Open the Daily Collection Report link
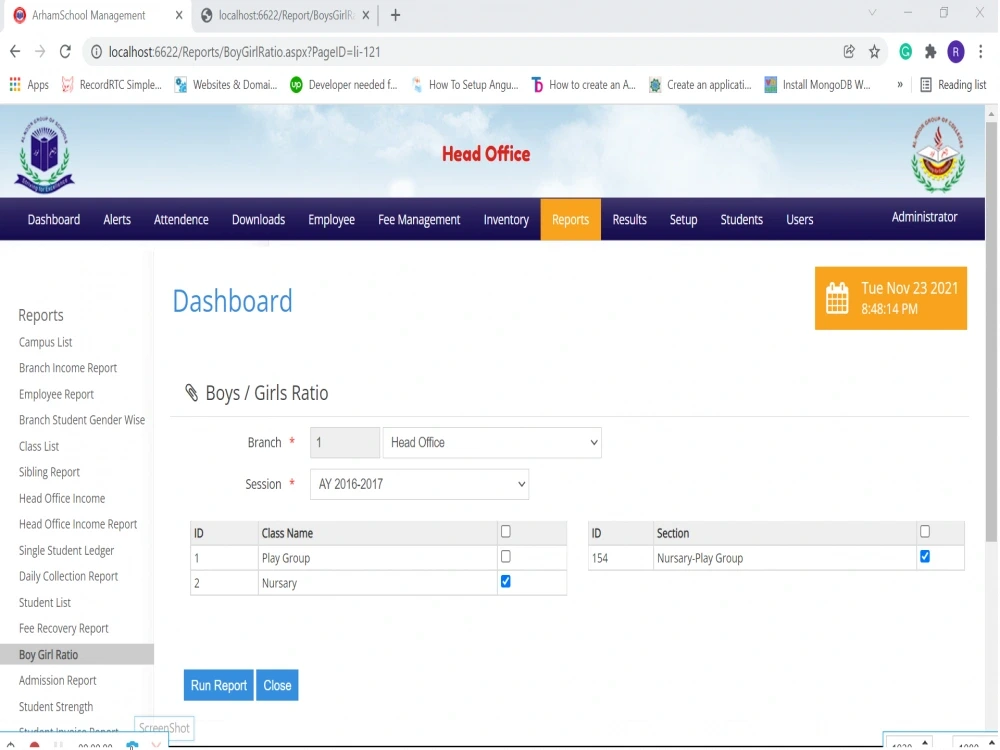Image resolution: width=1000 pixels, height=750 pixels. point(67,576)
